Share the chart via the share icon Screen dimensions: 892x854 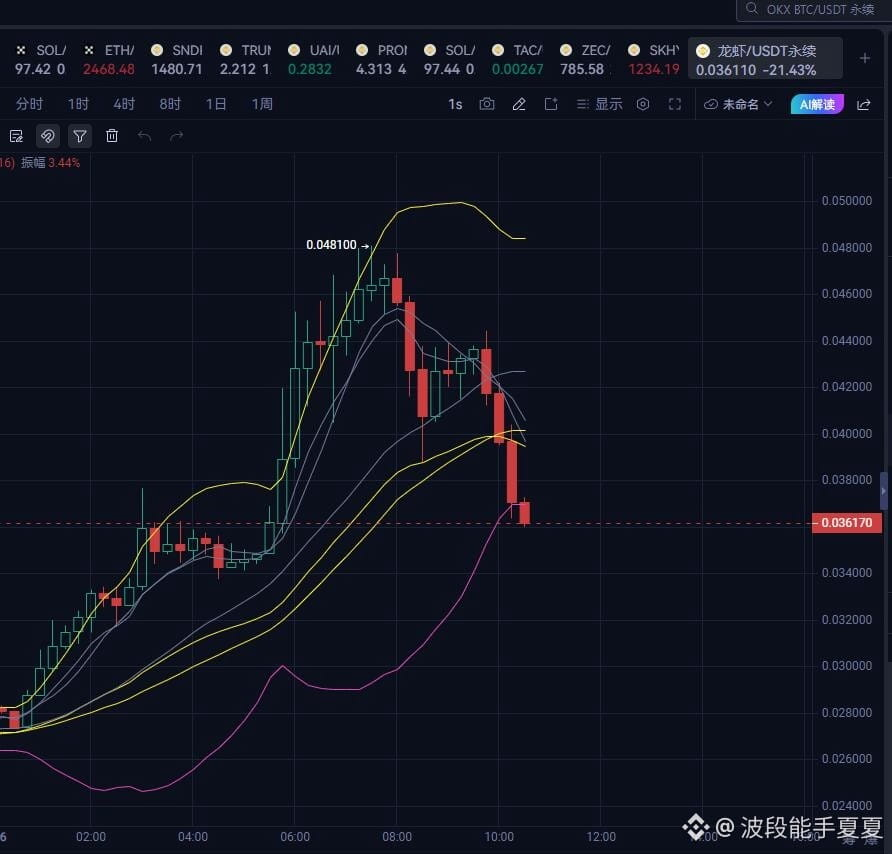click(864, 104)
